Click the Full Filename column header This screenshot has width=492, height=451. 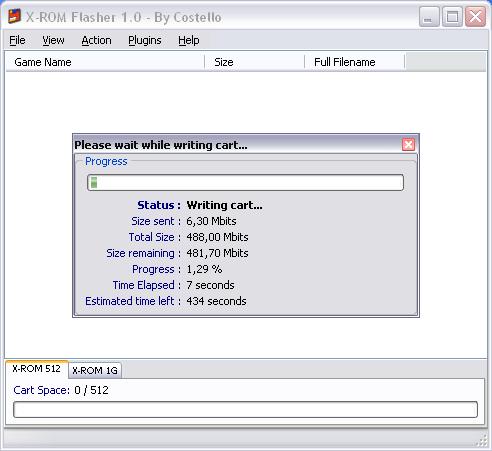click(x=355, y=62)
